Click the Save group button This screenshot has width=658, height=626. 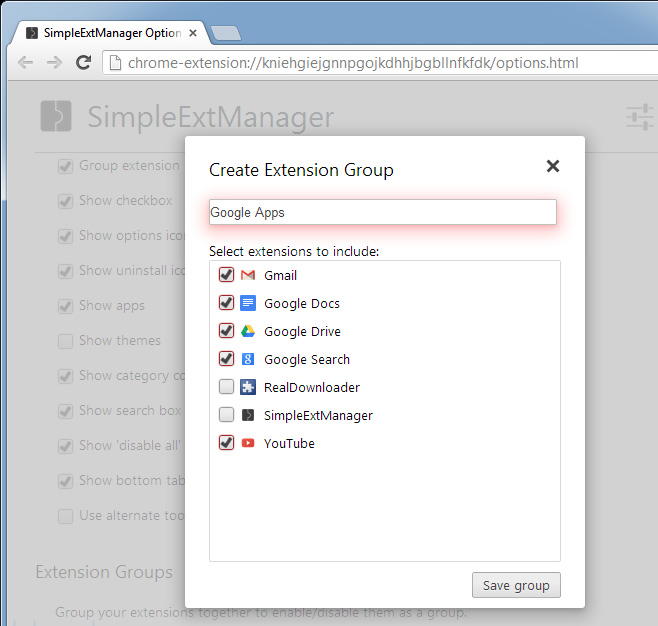516,585
